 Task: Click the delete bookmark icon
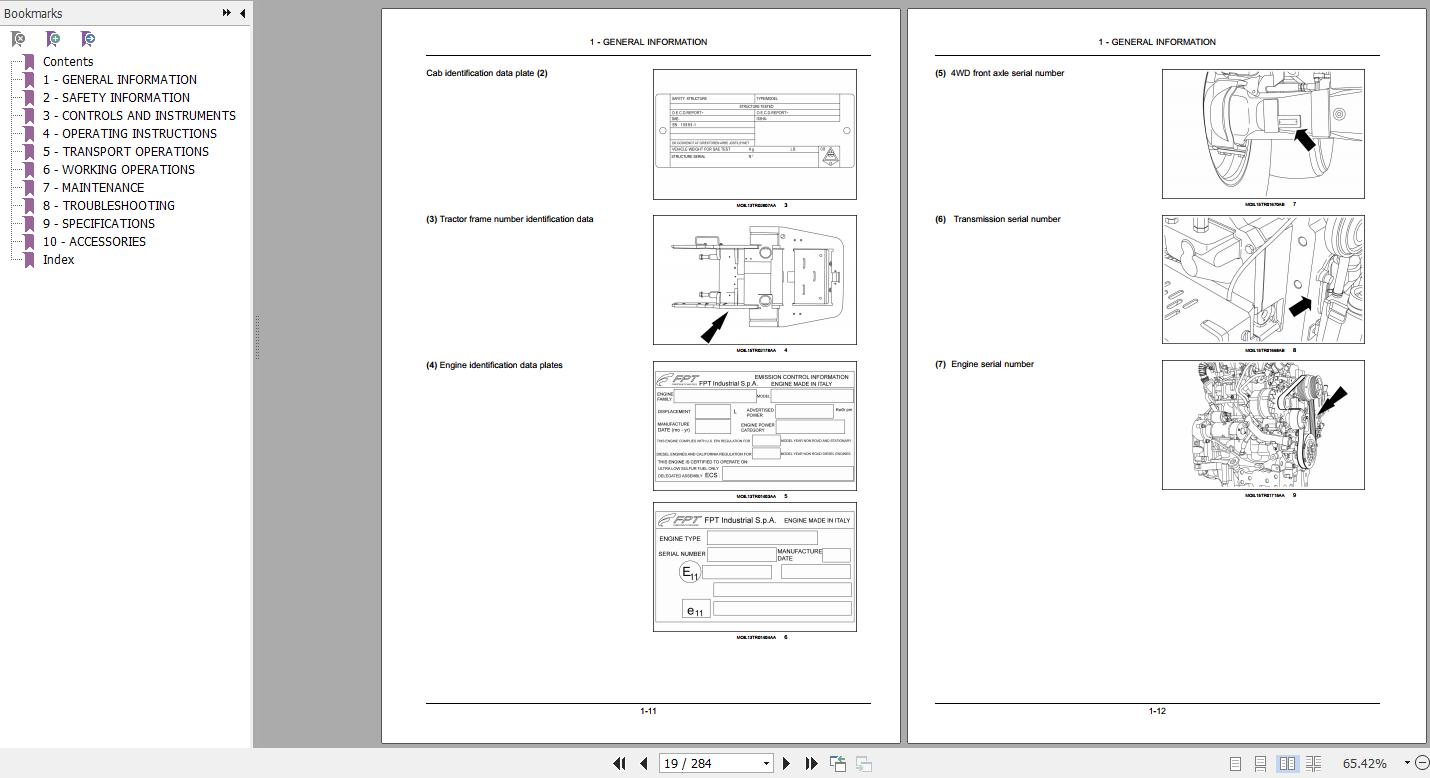click(x=18, y=39)
